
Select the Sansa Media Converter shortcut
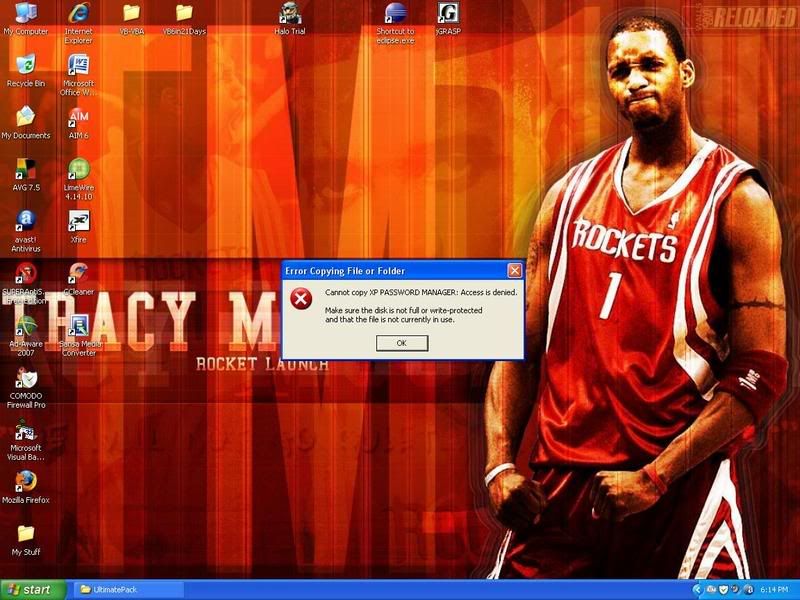coord(79,336)
